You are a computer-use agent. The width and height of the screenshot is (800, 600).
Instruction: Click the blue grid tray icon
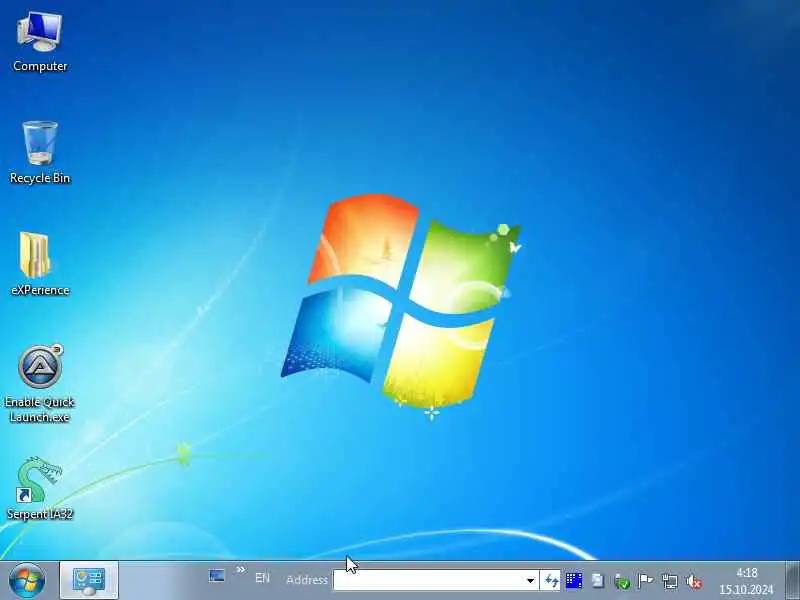[x=574, y=581]
